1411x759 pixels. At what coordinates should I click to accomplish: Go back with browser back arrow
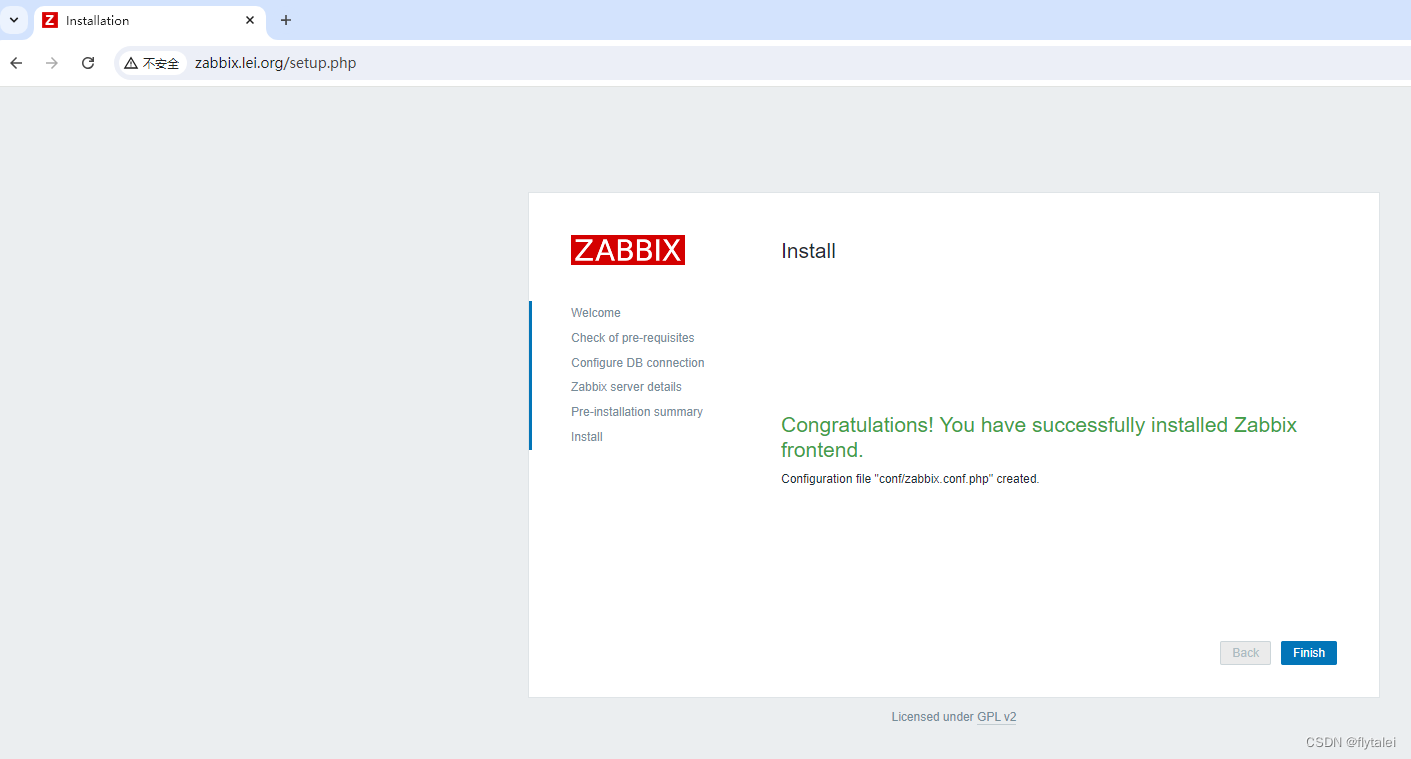pyautogui.click(x=16, y=63)
